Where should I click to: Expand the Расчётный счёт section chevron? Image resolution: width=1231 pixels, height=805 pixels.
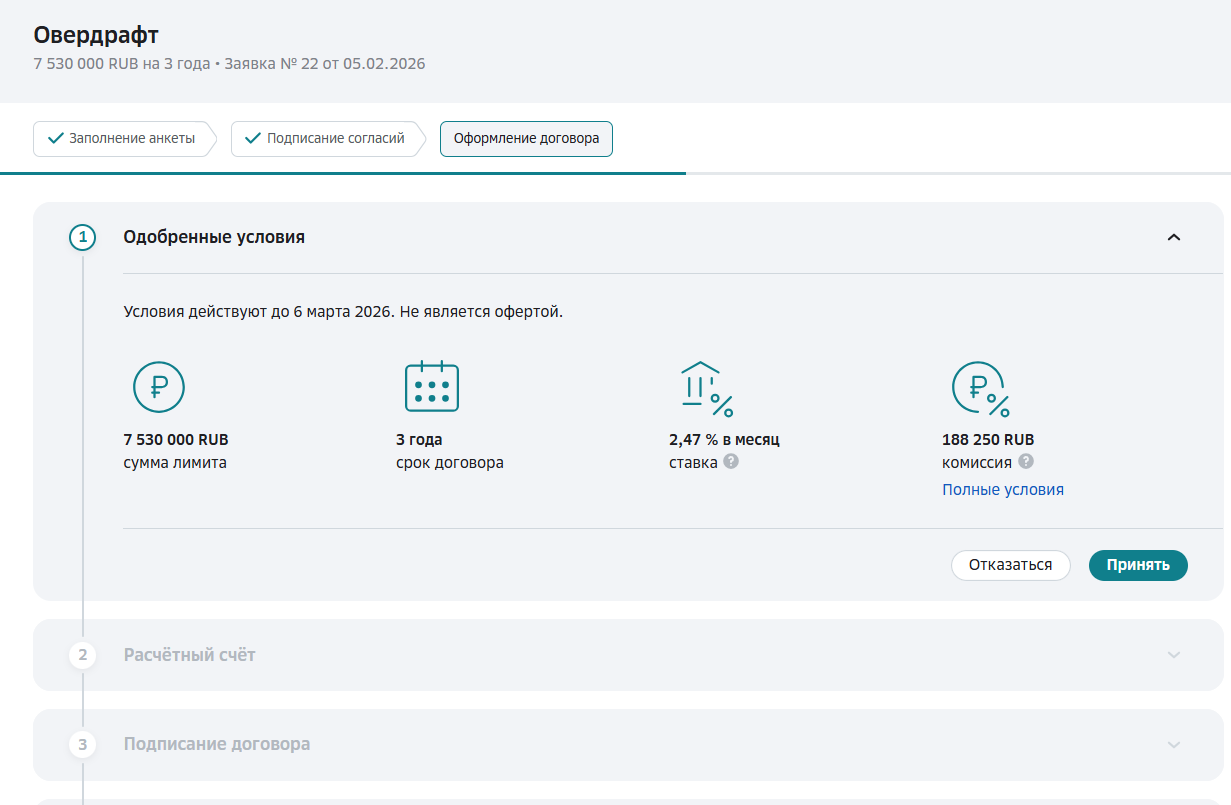click(1174, 655)
